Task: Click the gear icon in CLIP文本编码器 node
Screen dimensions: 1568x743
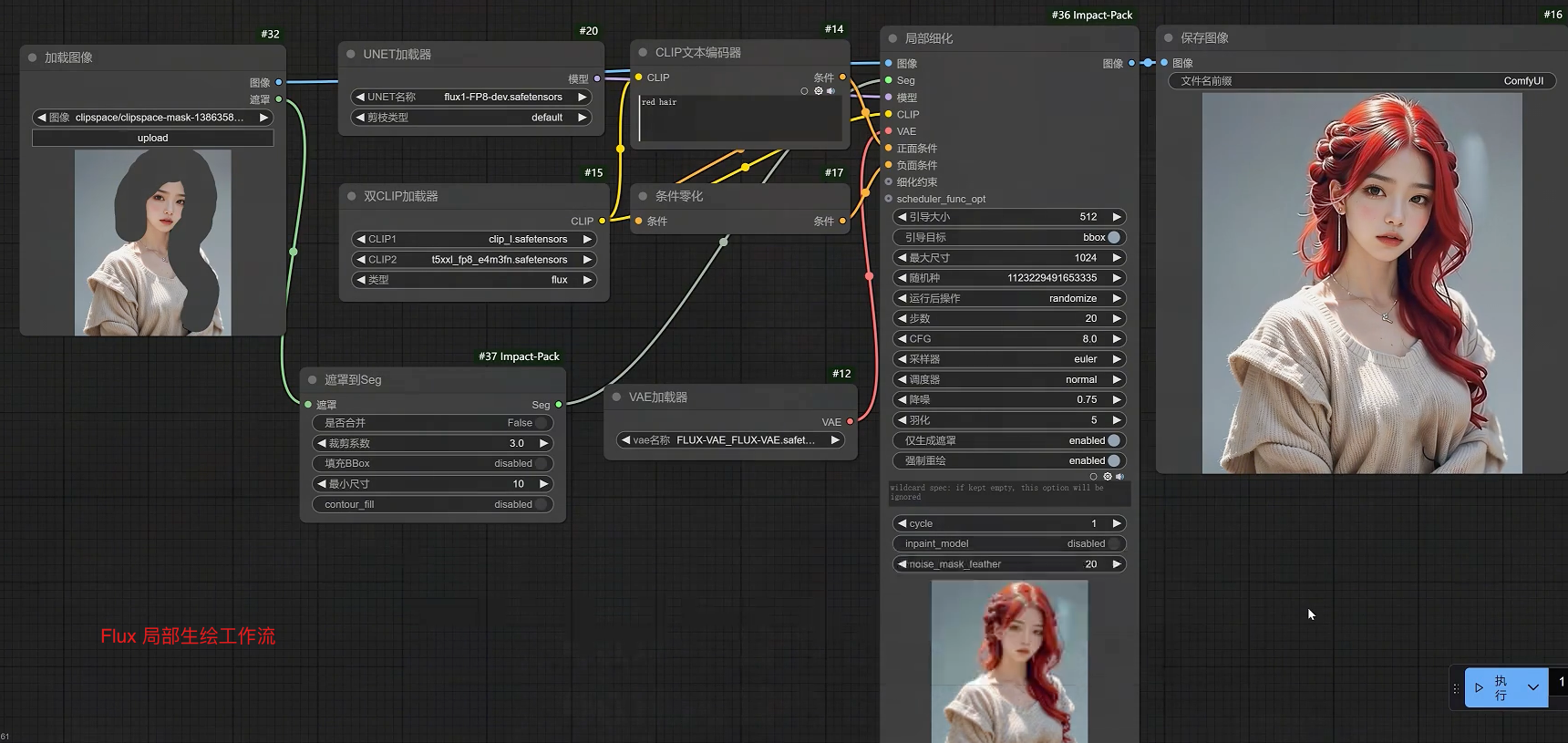Action: pos(818,91)
